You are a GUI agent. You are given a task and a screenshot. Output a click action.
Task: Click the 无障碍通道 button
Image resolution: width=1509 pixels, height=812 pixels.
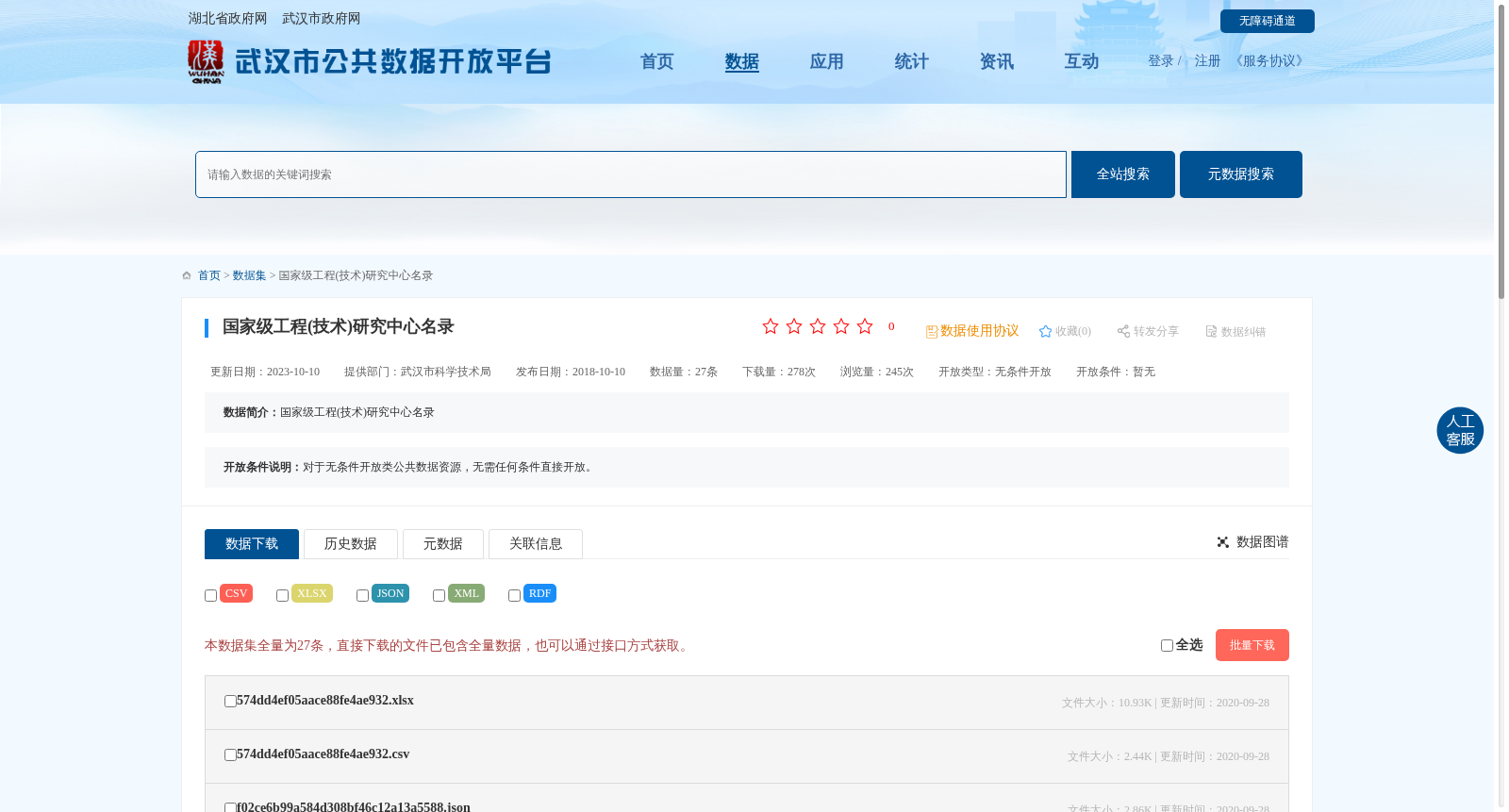click(1268, 21)
